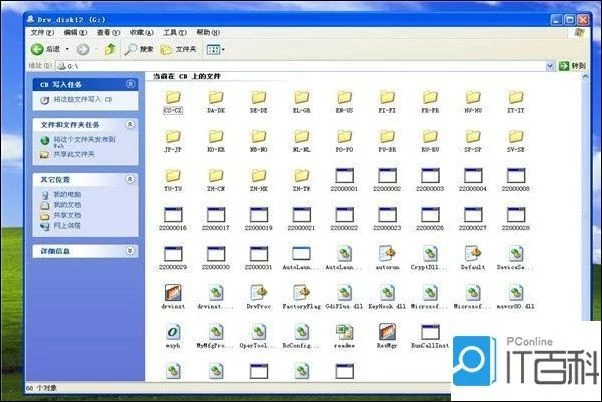Go up one folder level icon
This screenshot has width=602, height=402.
point(110,49)
